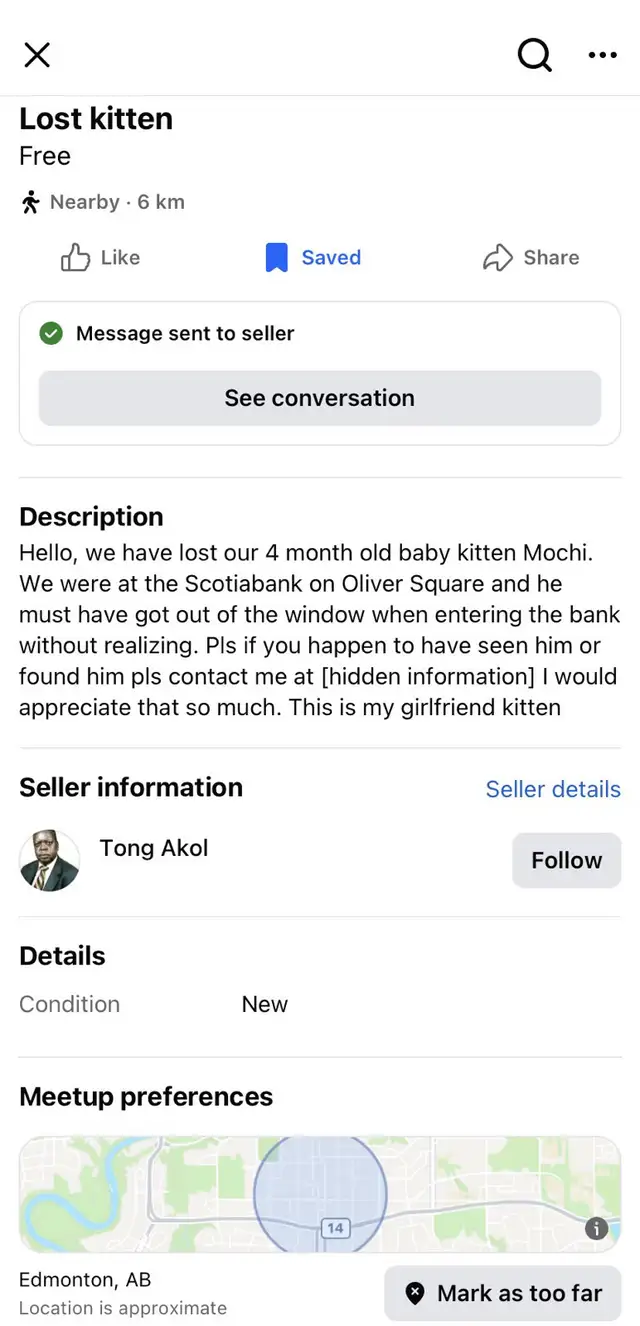Click the map info icon
640x1326 pixels.
pyautogui.click(x=596, y=1229)
